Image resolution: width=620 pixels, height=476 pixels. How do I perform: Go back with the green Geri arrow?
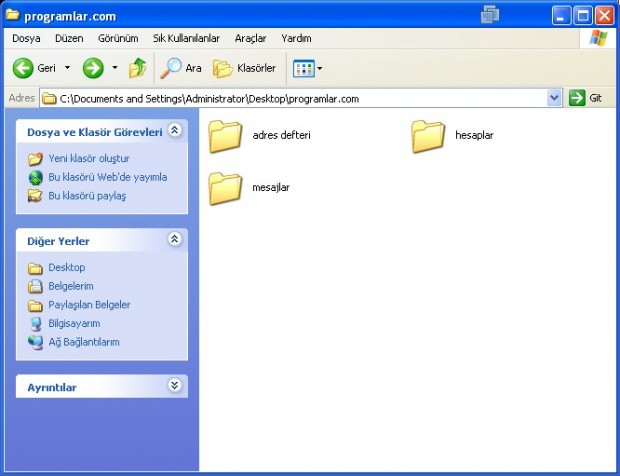23,68
